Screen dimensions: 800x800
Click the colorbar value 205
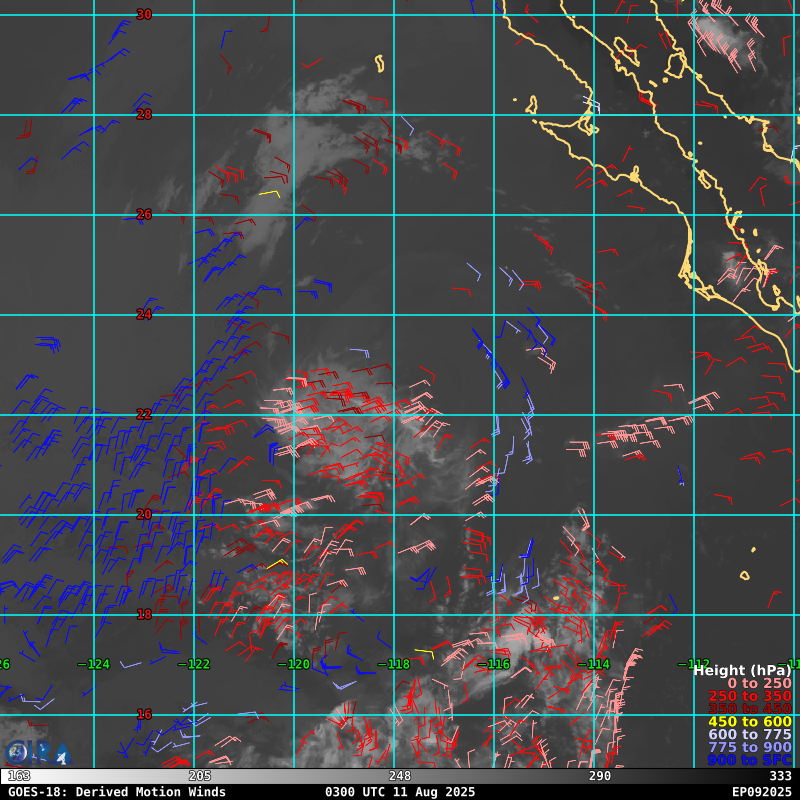coord(200,776)
